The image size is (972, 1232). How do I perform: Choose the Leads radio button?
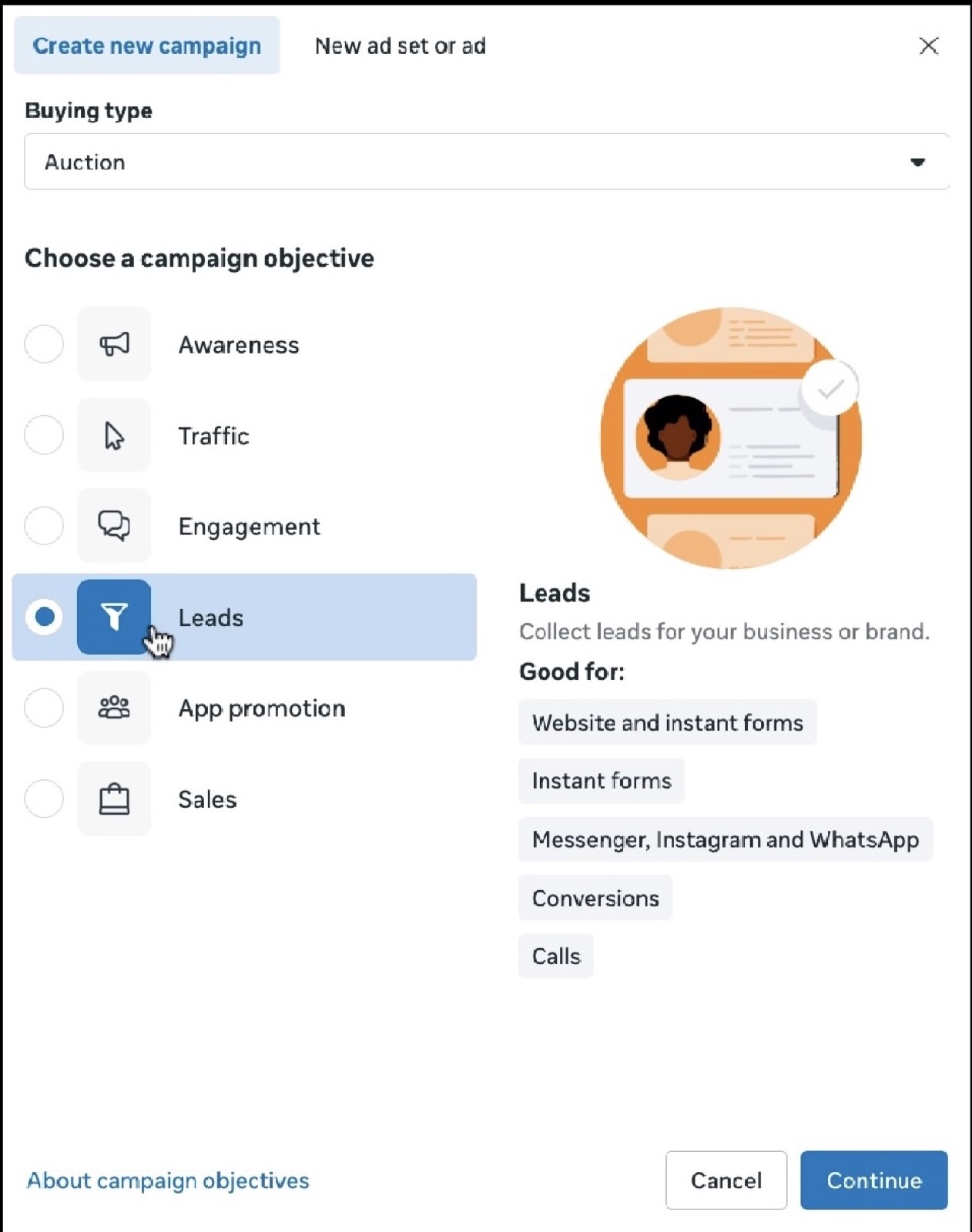pyautogui.click(x=44, y=617)
